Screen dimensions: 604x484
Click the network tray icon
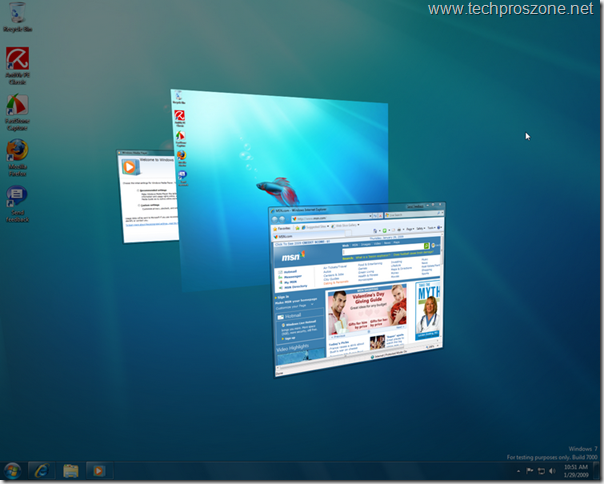tap(541, 471)
